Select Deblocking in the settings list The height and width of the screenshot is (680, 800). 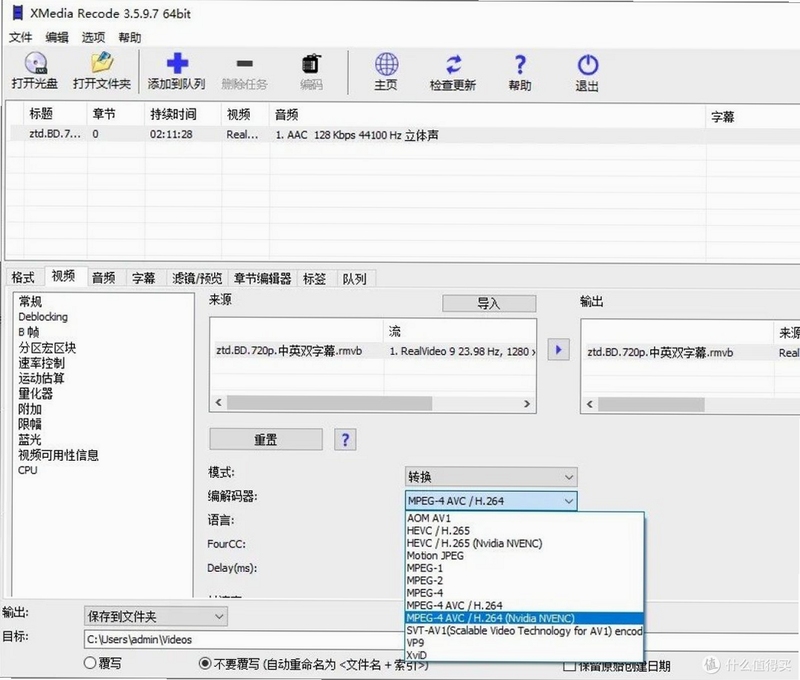click(x=43, y=317)
